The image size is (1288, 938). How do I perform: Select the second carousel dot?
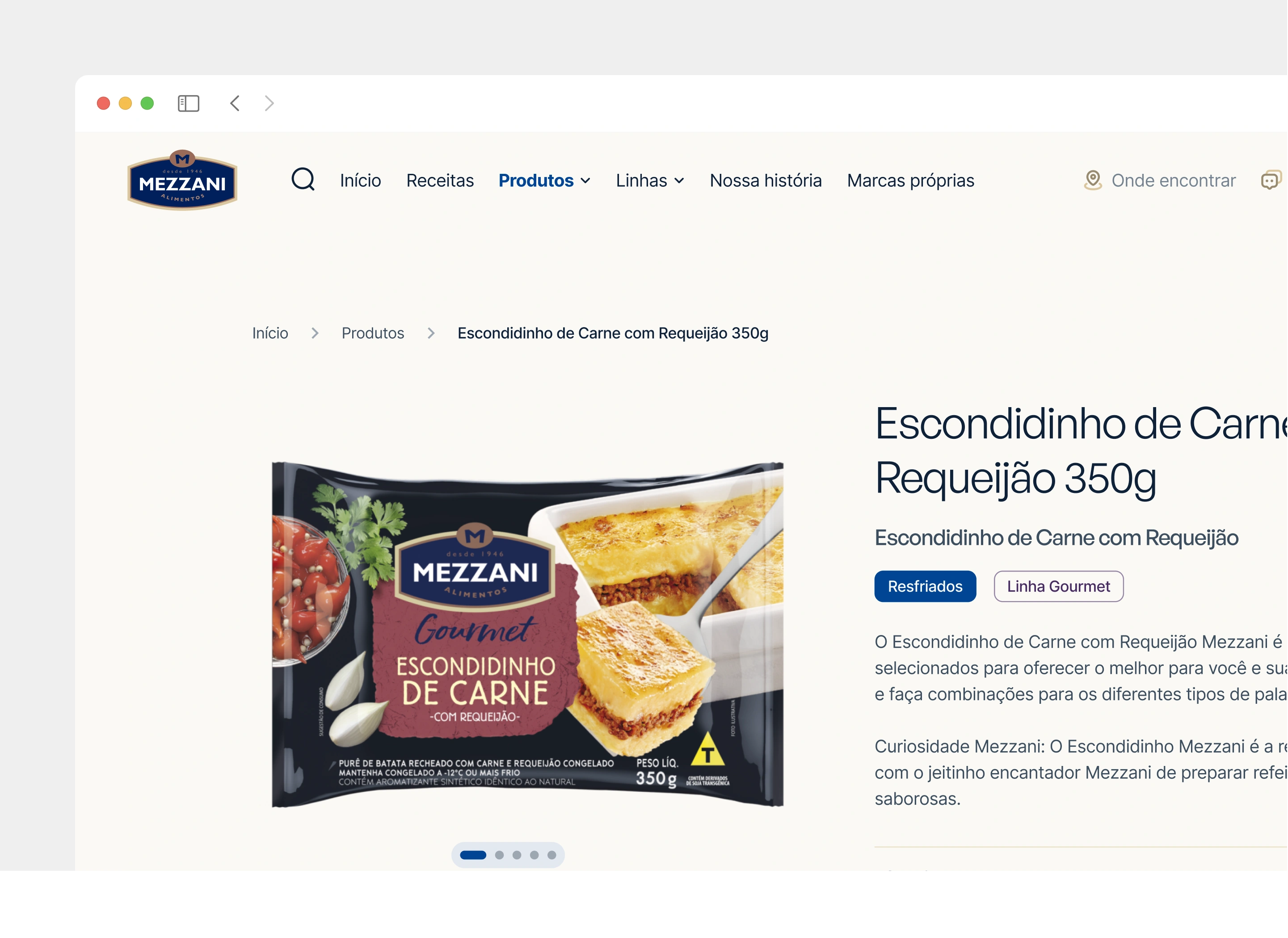(499, 855)
